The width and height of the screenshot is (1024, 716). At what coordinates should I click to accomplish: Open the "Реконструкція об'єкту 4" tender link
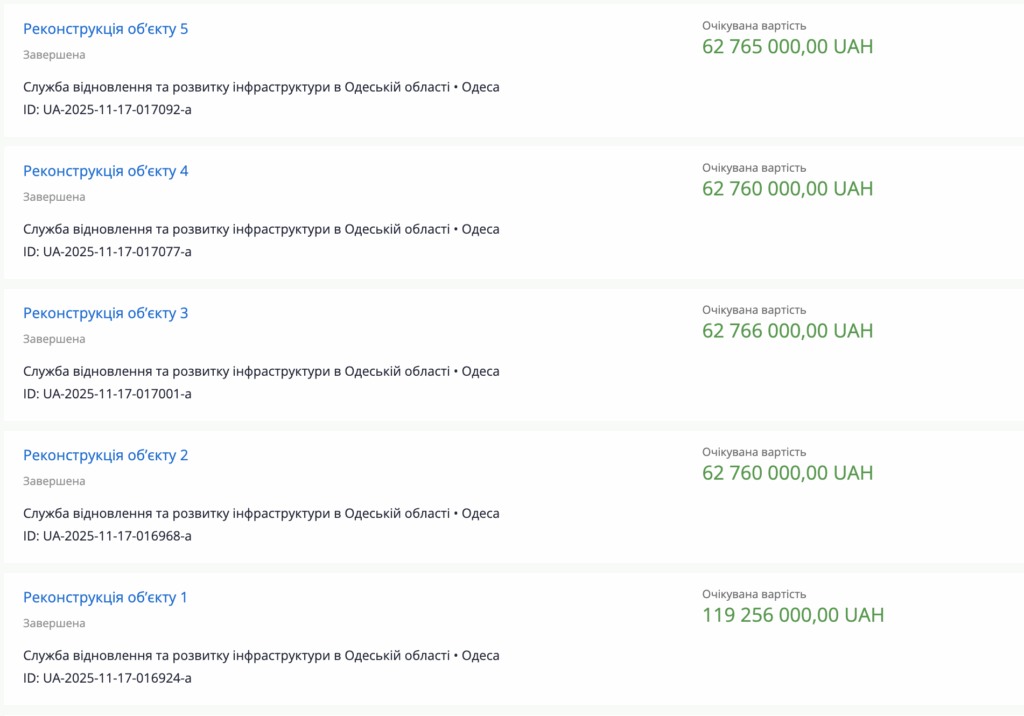(x=105, y=171)
